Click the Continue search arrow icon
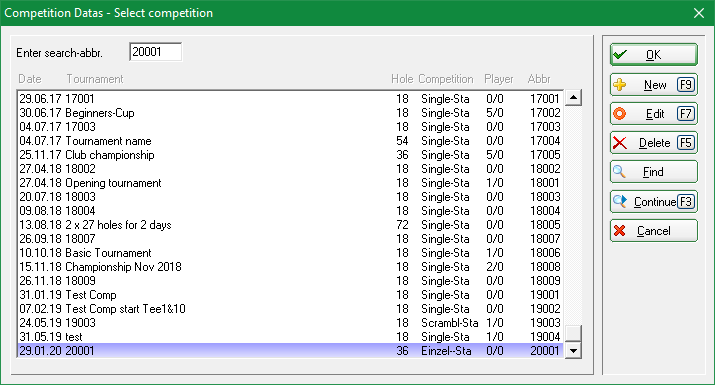 pos(620,201)
